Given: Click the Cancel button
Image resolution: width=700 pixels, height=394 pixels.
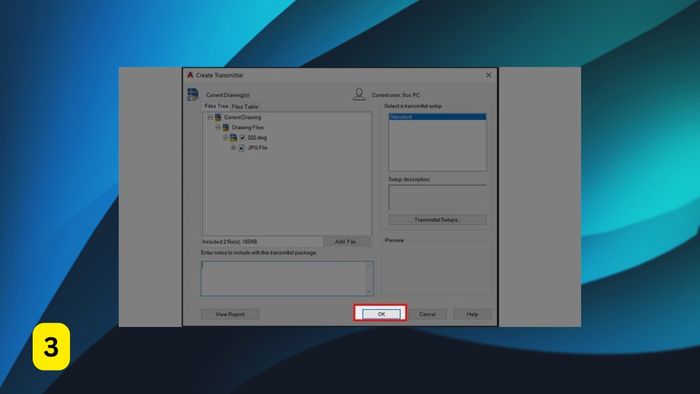Looking at the screenshot, I should [427, 314].
